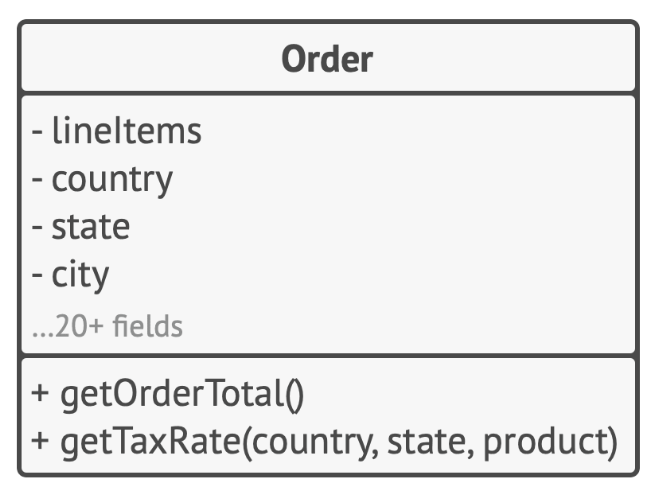Click the product parameter inside getTaxRate
This screenshot has width=664, height=486.
545,443
